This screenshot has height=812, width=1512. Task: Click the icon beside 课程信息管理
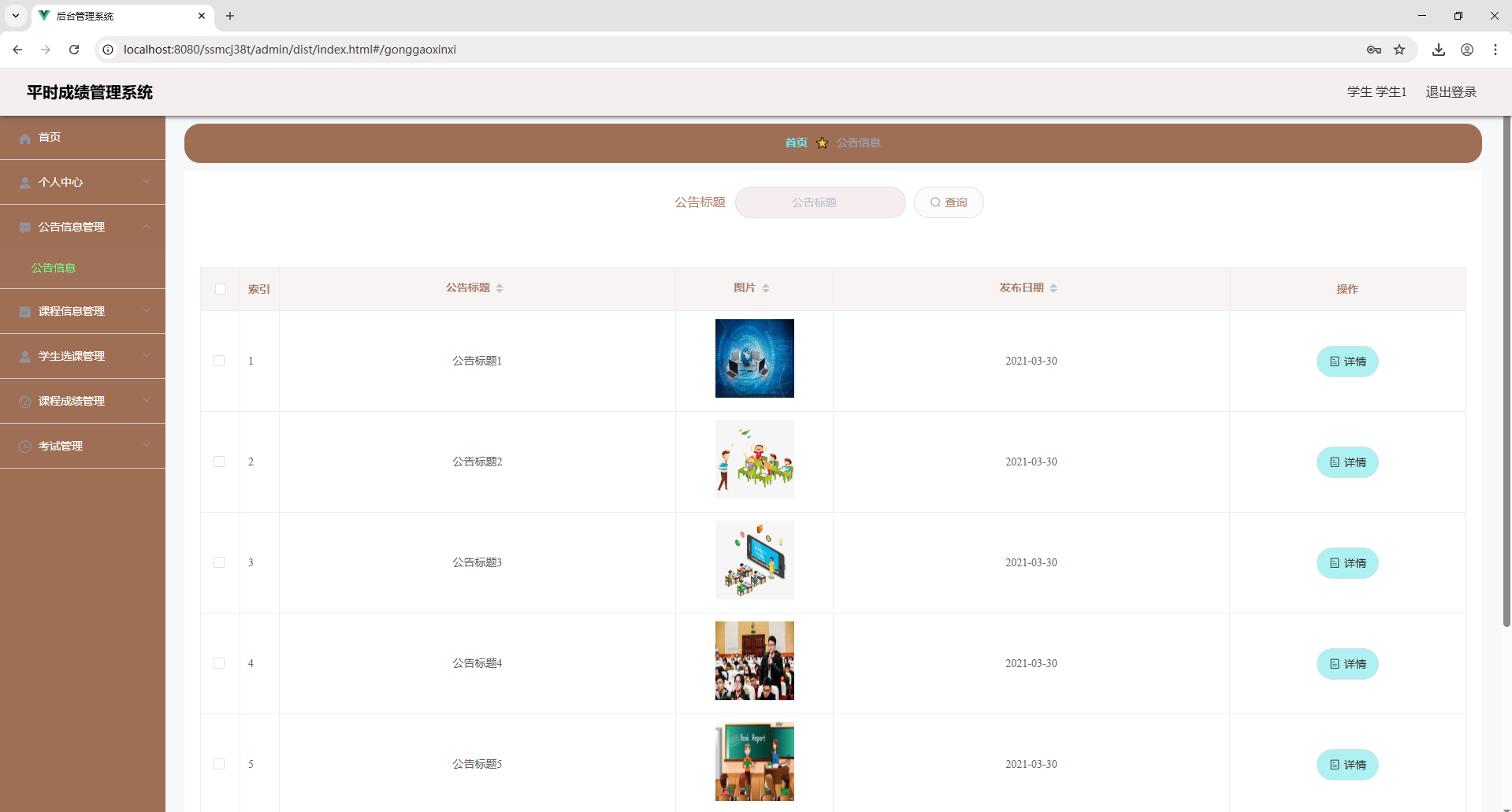25,312
